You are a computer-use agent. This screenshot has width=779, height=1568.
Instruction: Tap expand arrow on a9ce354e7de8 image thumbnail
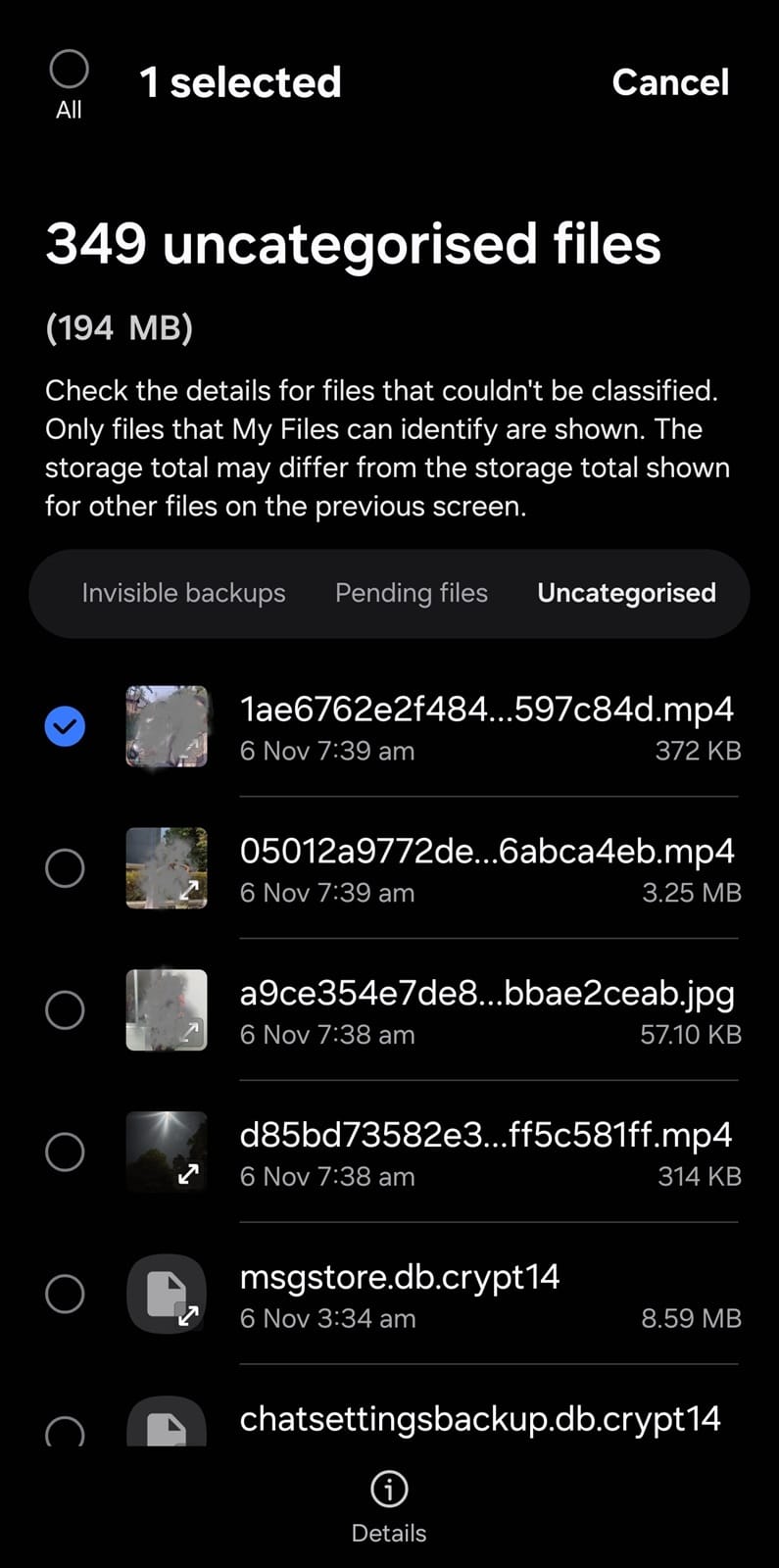tap(191, 1031)
